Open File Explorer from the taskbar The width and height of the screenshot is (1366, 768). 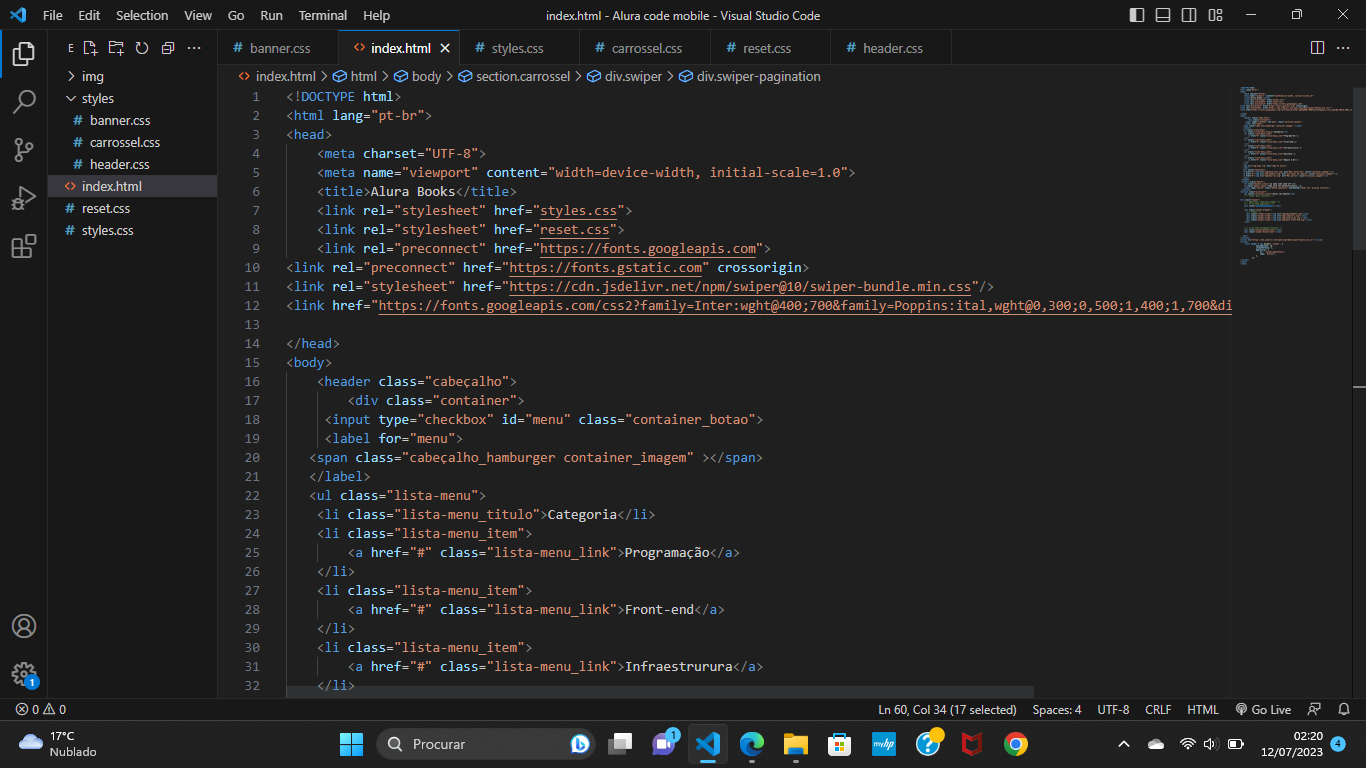coord(795,744)
